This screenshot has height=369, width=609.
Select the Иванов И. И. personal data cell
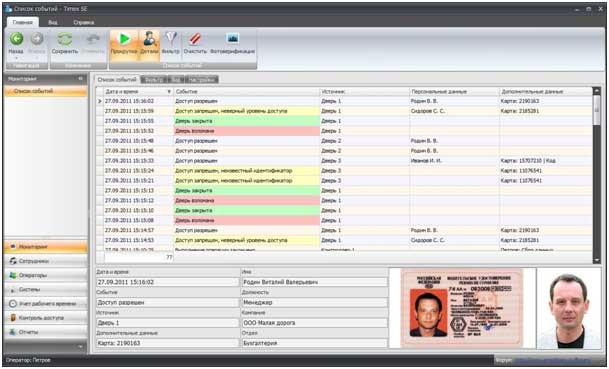tap(454, 161)
